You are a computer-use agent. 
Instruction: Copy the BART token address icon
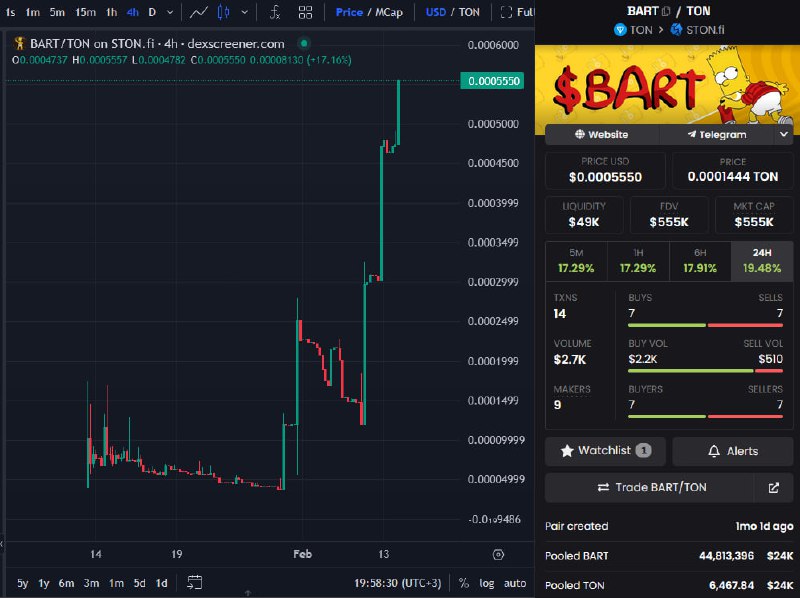[666, 11]
